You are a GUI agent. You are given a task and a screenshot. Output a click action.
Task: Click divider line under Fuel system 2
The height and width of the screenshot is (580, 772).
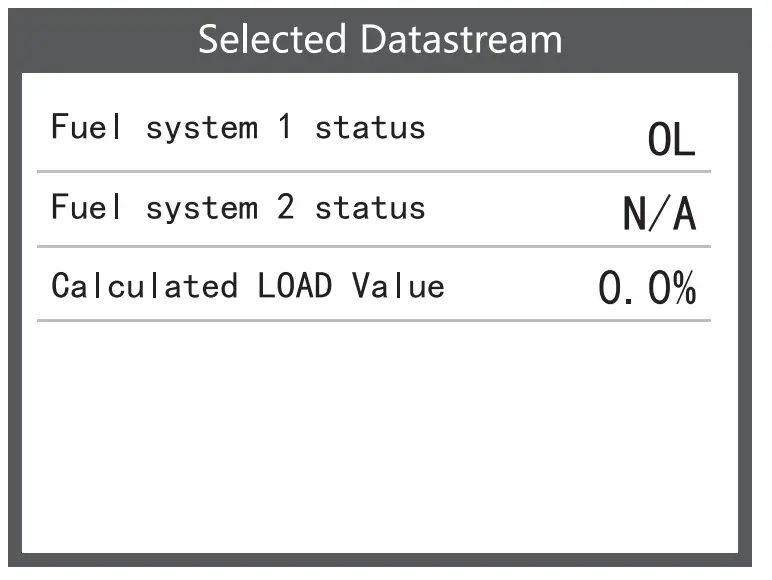pyautogui.click(x=374, y=246)
